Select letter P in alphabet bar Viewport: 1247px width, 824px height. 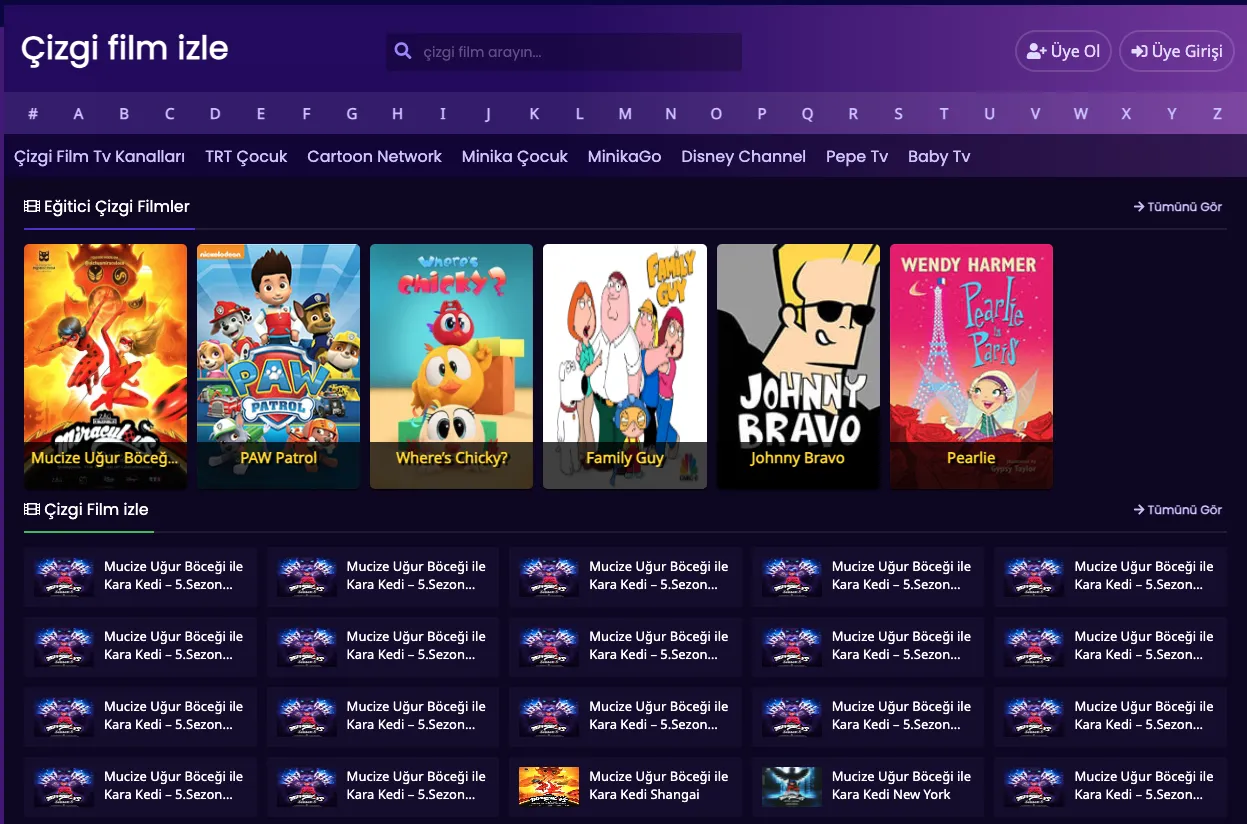coord(762,114)
